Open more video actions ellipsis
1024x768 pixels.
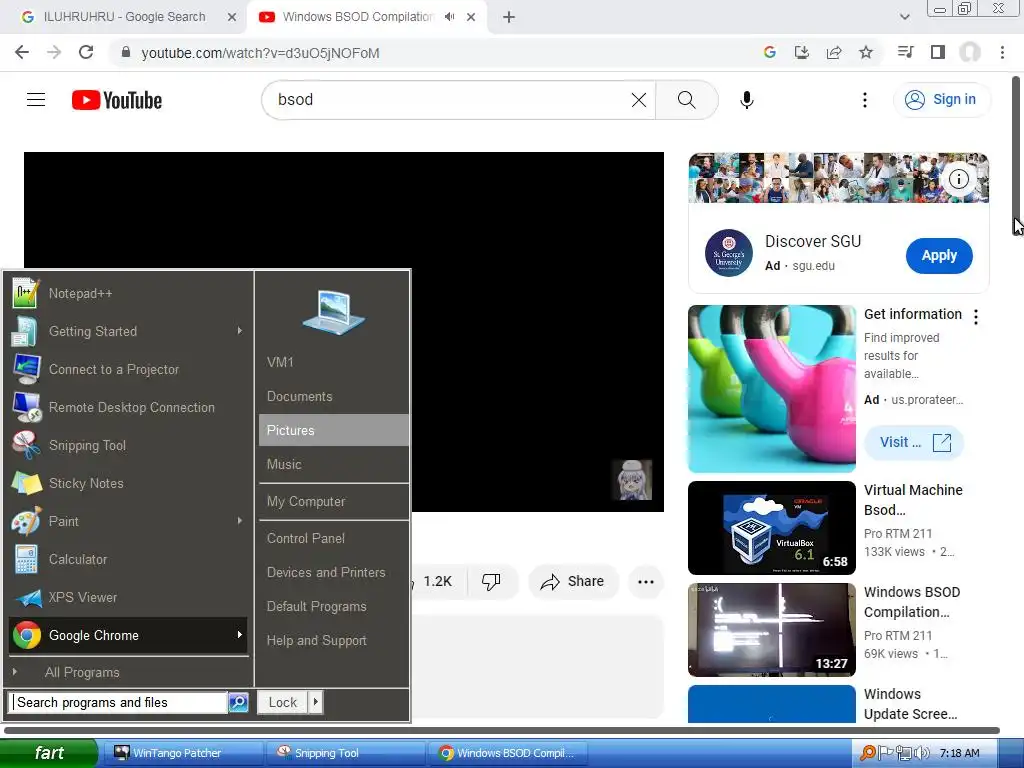click(646, 582)
